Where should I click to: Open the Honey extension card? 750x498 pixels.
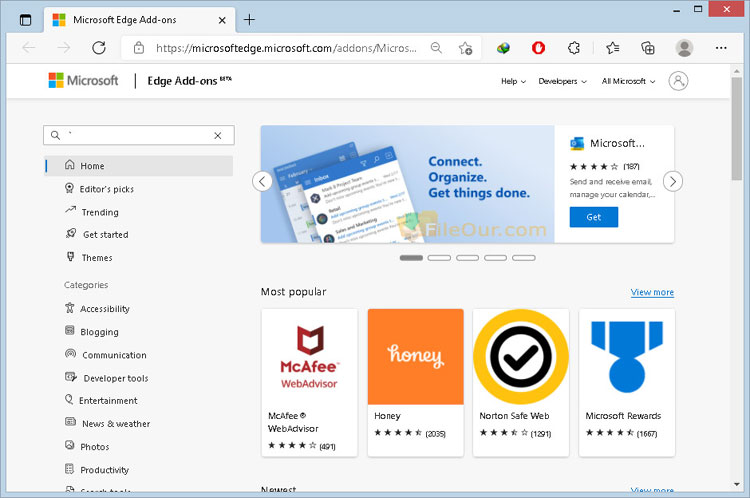415,380
